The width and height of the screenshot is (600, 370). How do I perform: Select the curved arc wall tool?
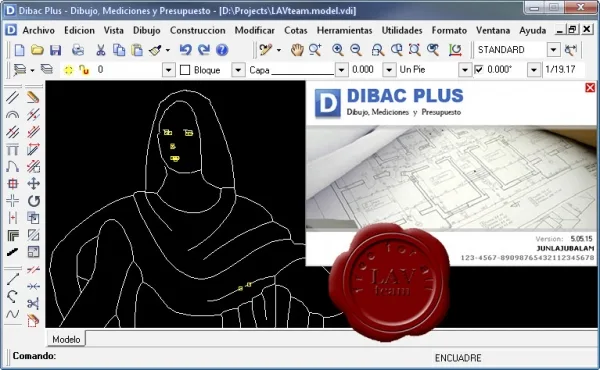(13, 114)
